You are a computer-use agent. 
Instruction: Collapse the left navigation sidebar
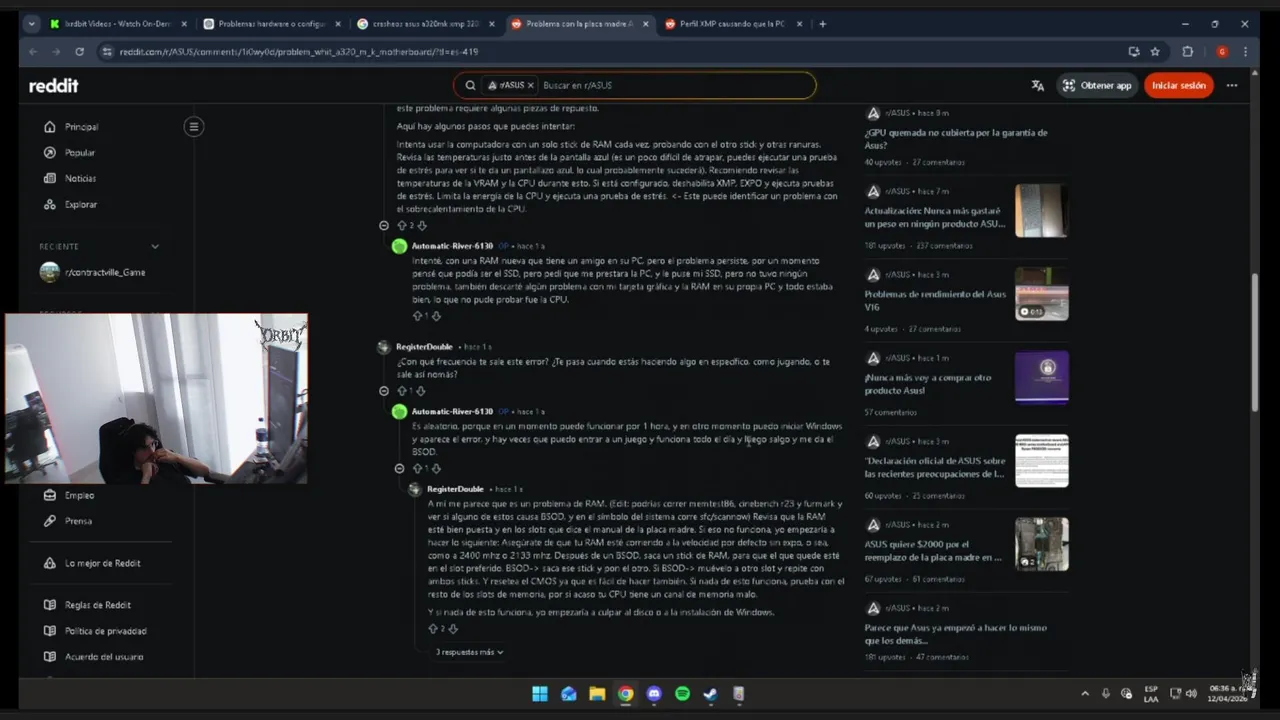[x=194, y=127]
